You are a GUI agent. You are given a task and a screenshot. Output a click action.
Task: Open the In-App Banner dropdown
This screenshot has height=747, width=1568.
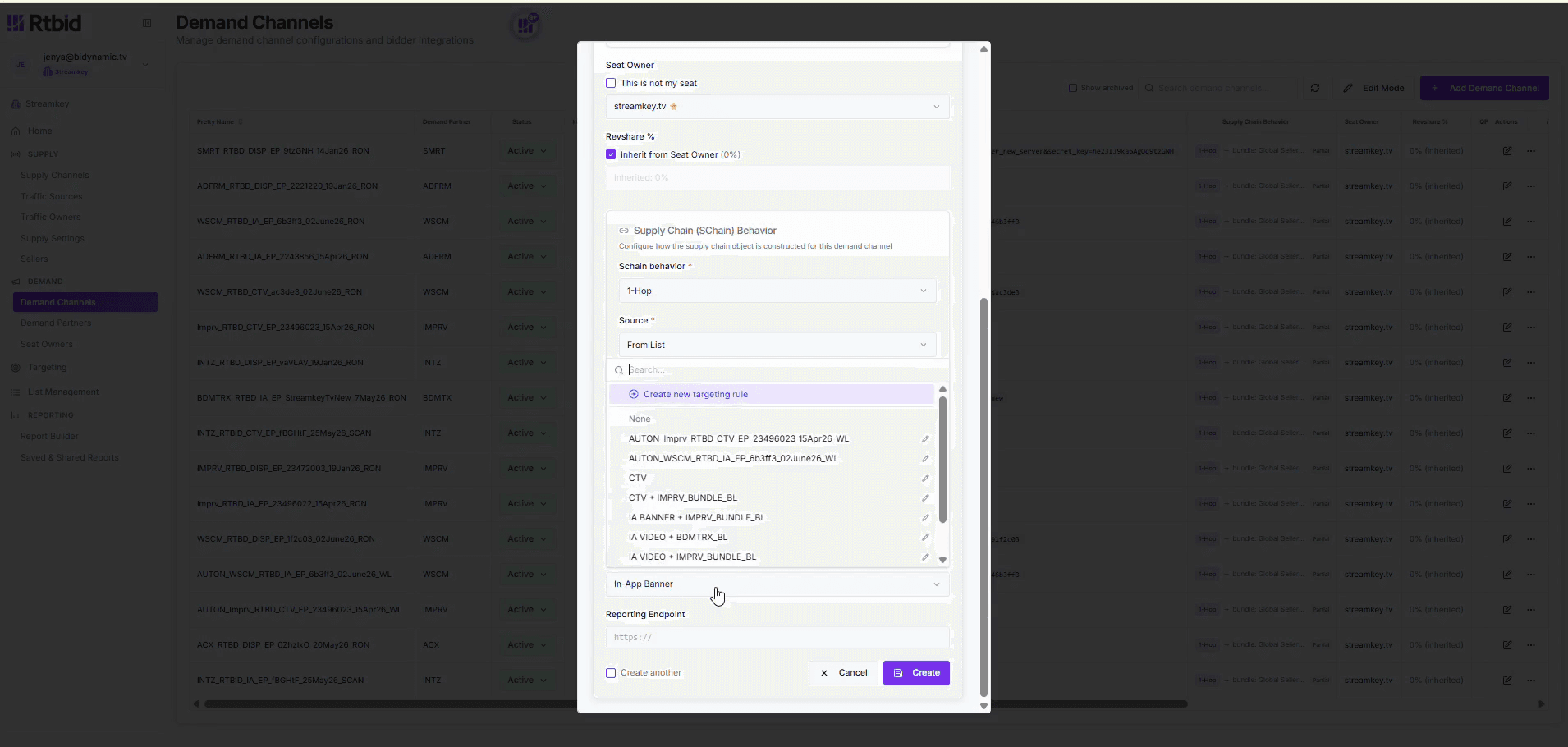coord(777,584)
